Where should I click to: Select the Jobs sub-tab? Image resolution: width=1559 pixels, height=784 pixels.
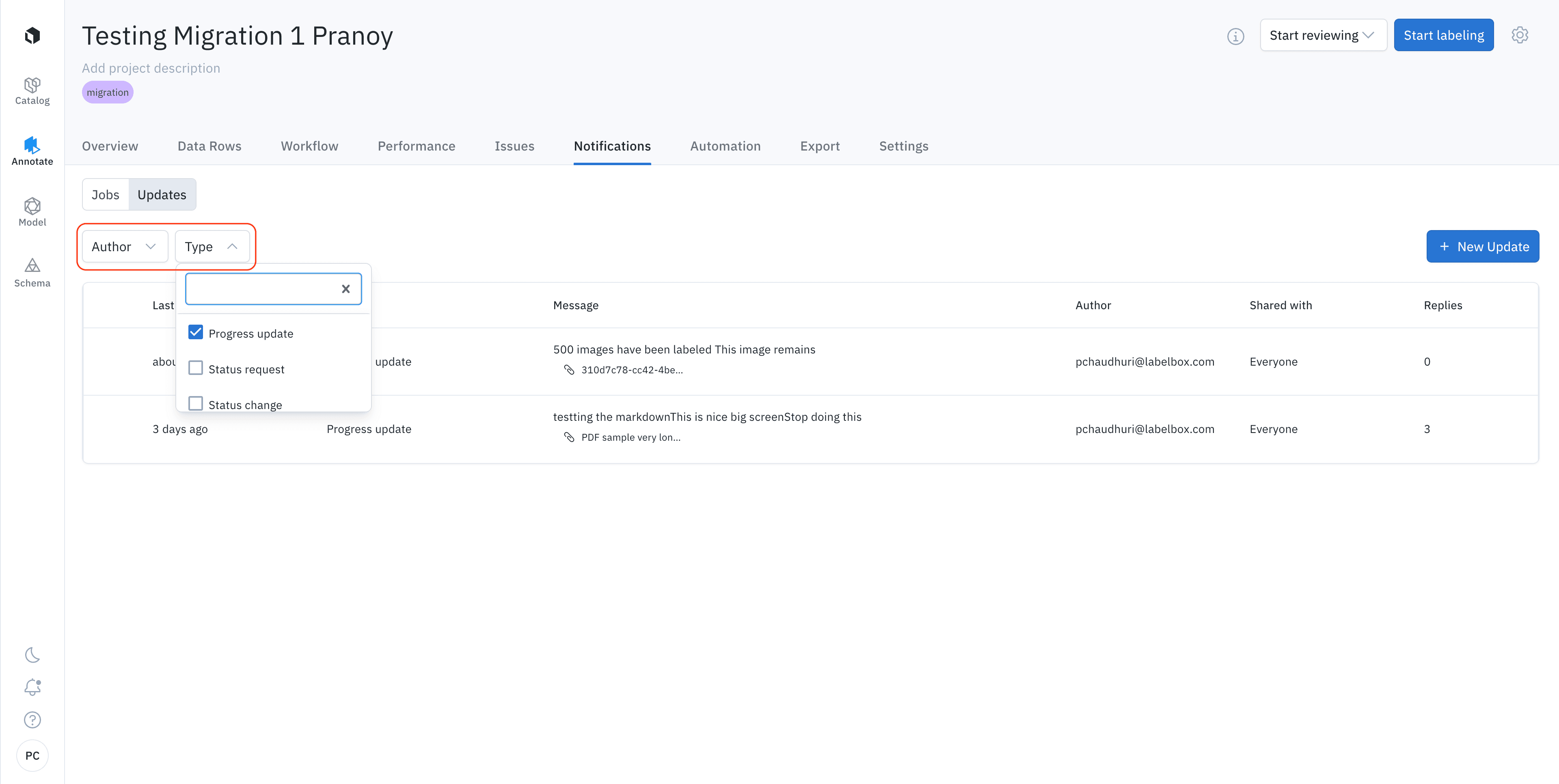click(x=105, y=195)
